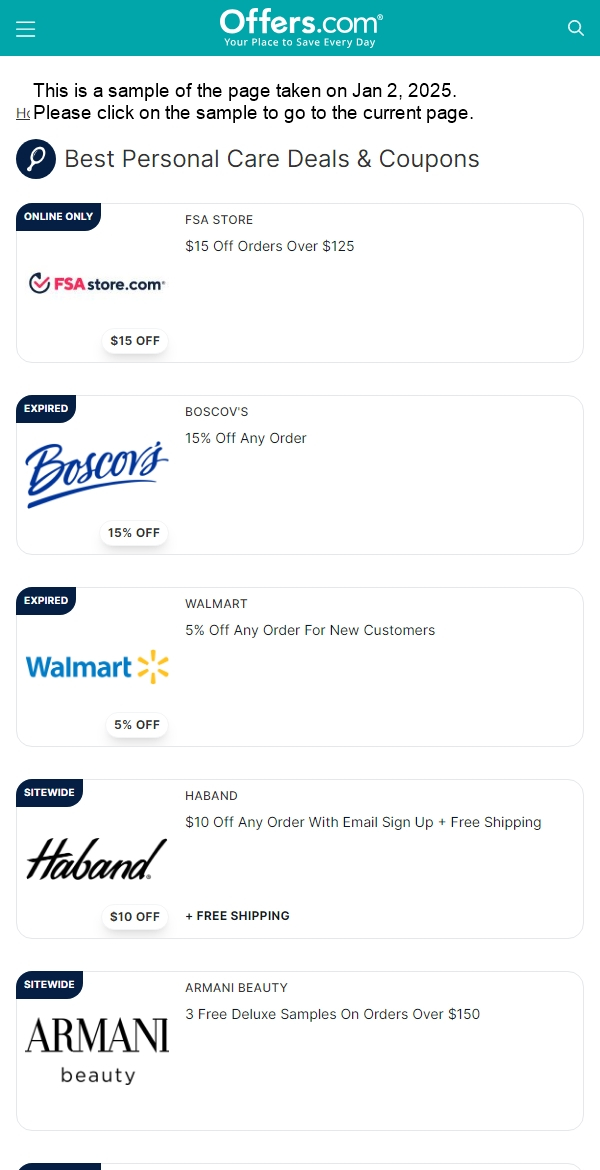Click the FSAstore.com logo
The image size is (600, 1170).
point(97,284)
